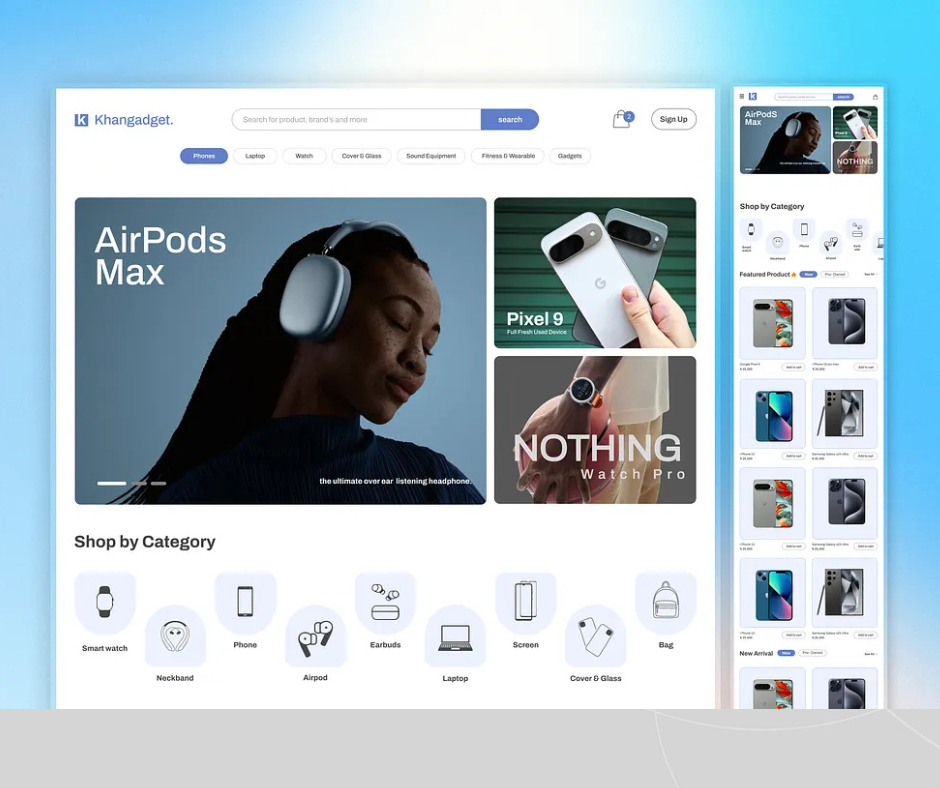Click the search button in mobile mockup
Viewport: 940px width, 788px height.
tap(843, 97)
